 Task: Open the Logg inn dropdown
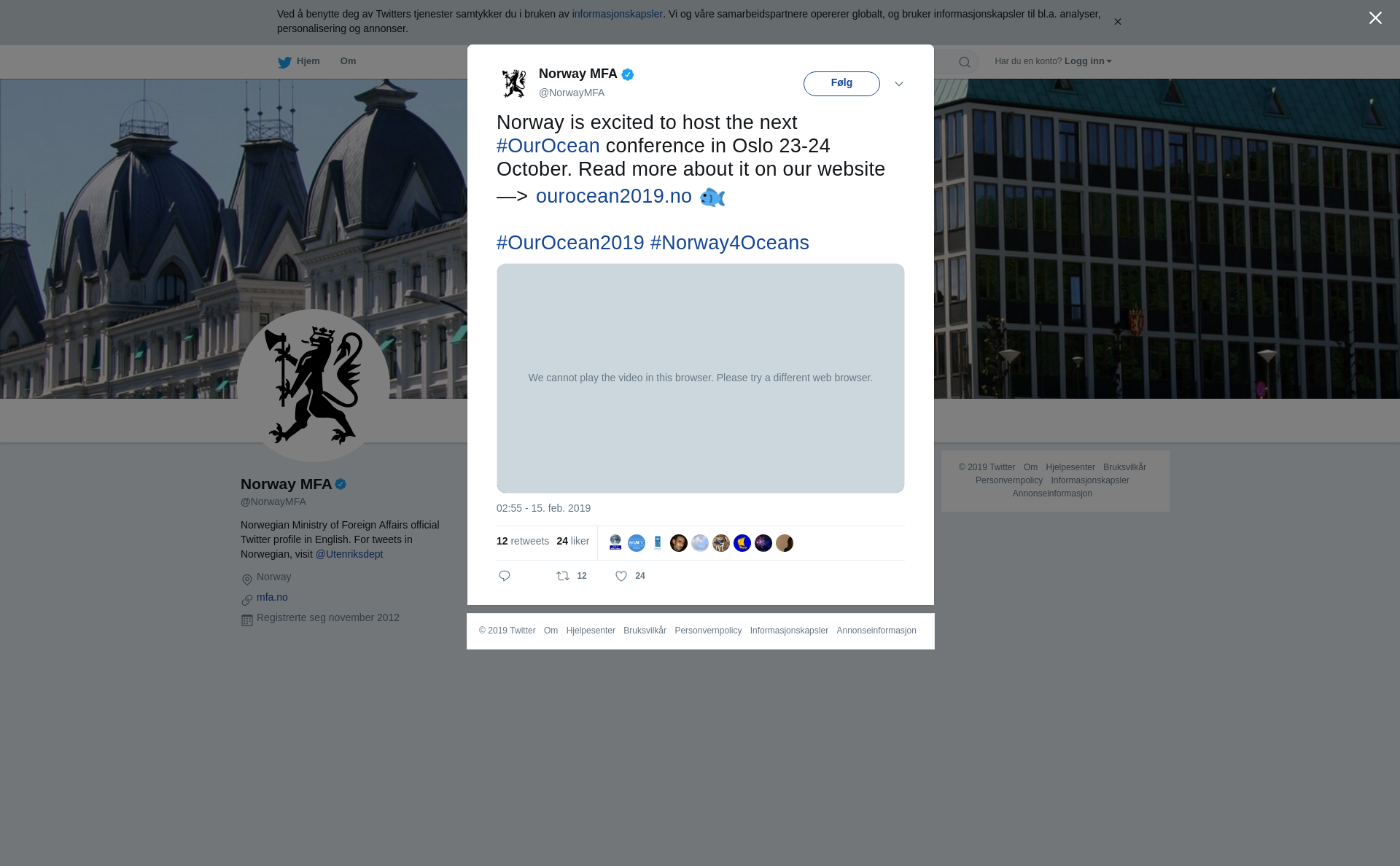pyautogui.click(x=1088, y=61)
